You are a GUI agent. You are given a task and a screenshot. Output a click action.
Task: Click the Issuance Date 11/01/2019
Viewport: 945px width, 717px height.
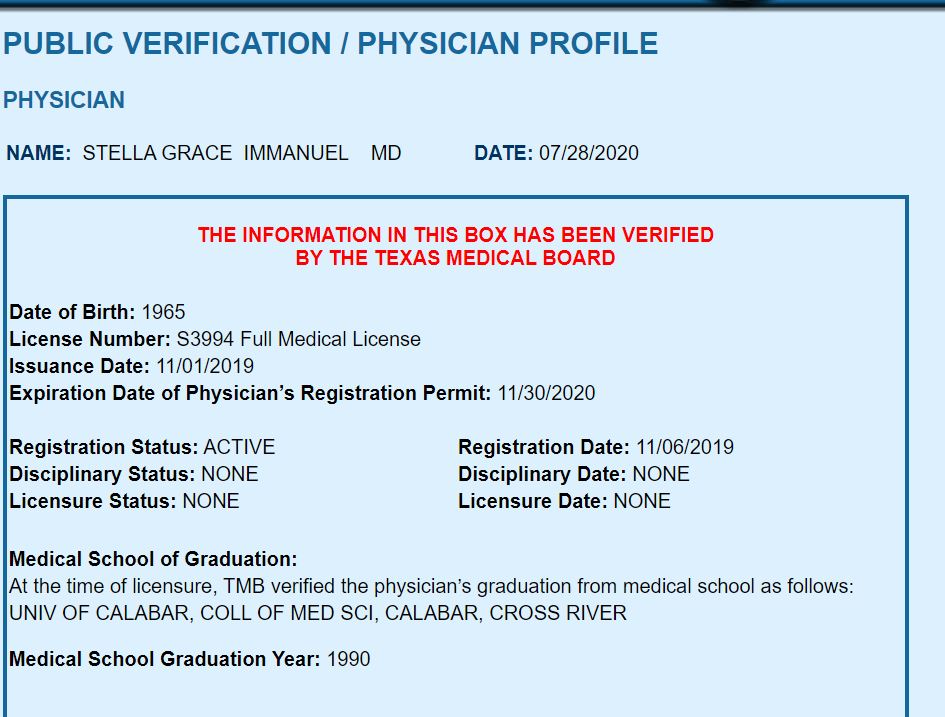click(x=205, y=366)
